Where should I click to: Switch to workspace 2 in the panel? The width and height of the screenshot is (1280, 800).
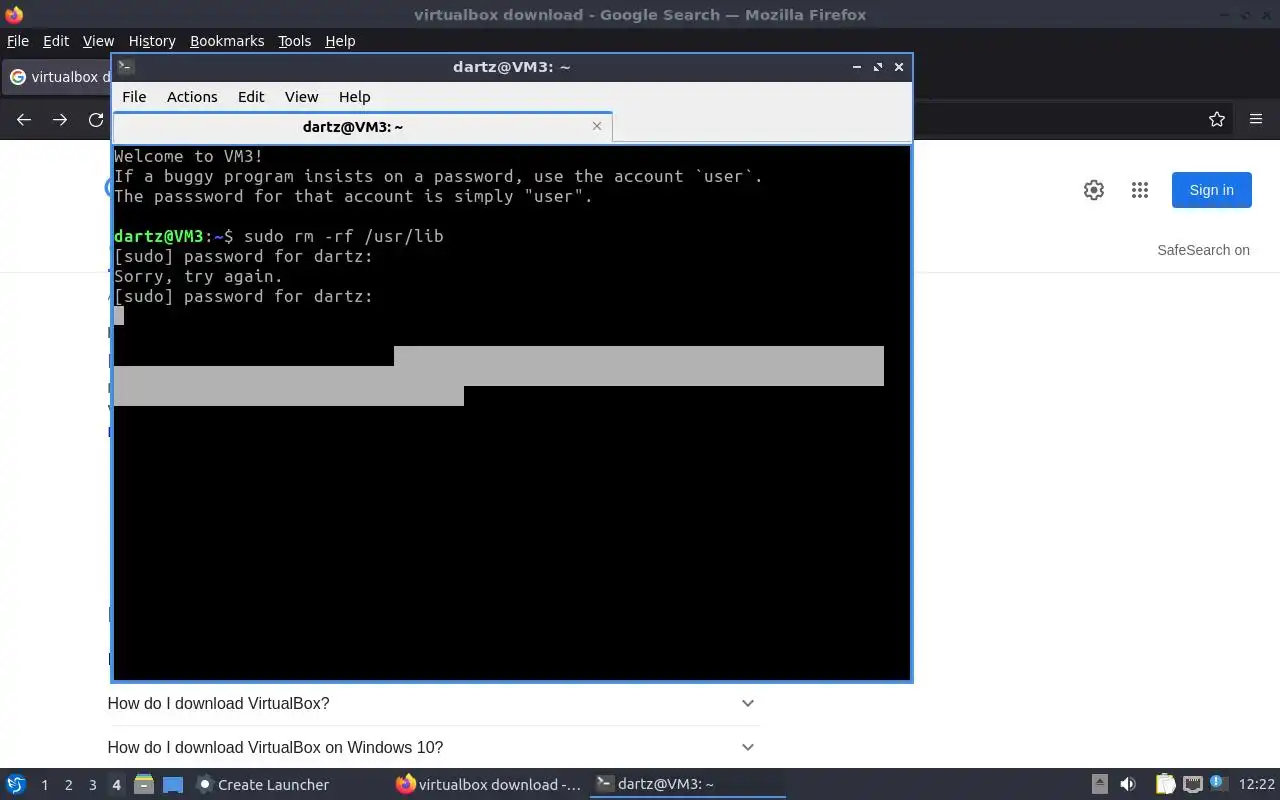click(68, 785)
